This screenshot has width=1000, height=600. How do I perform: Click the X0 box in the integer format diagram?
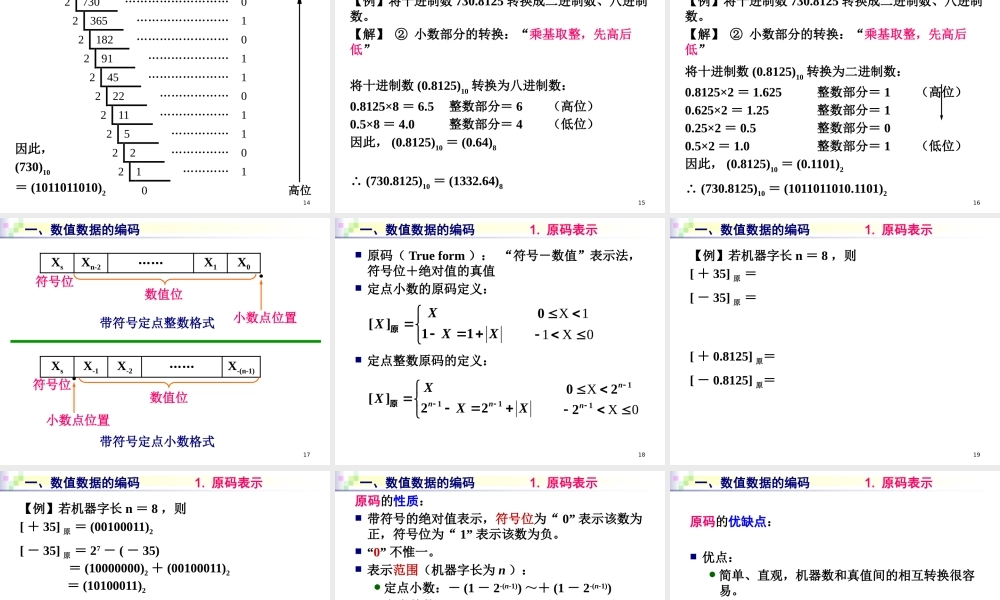243,263
